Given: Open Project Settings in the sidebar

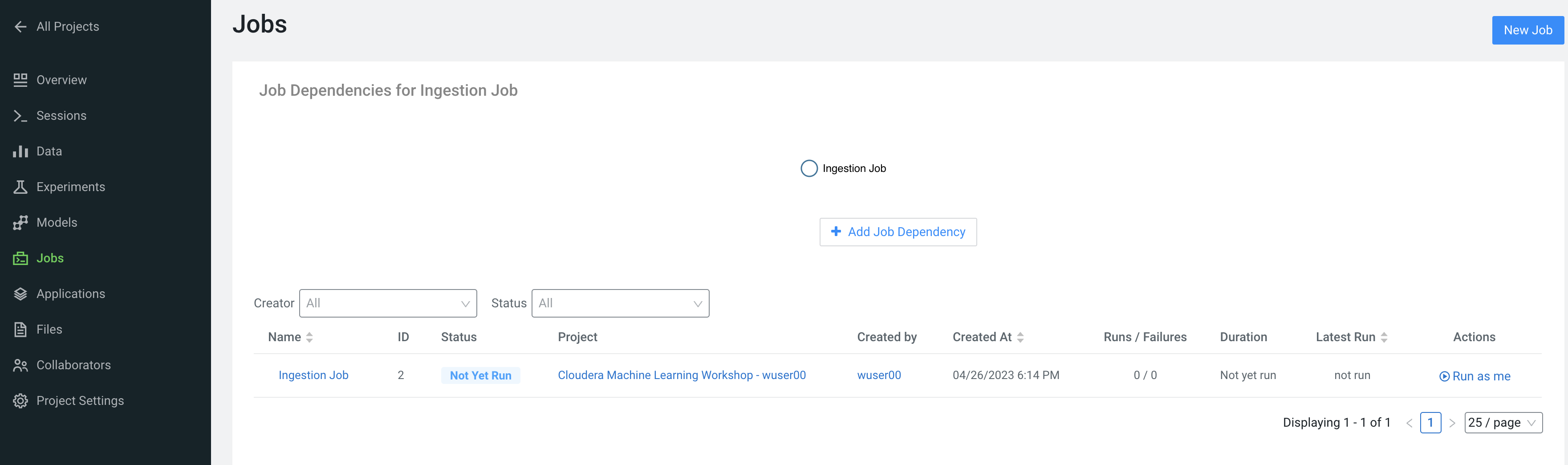Looking at the screenshot, I should tap(80, 400).
